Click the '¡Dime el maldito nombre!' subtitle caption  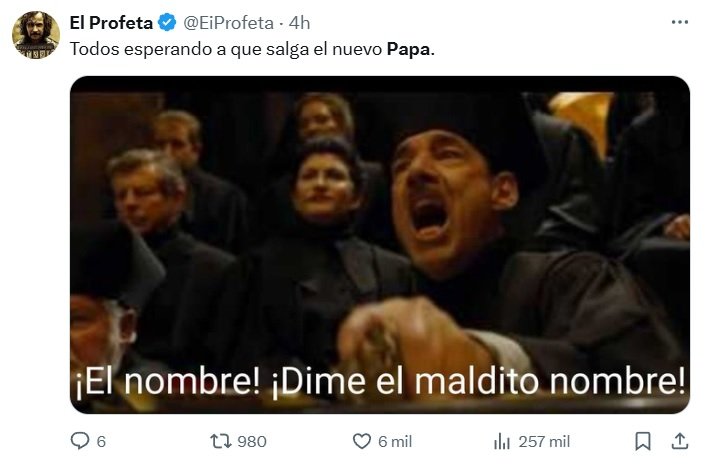click(478, 382)
